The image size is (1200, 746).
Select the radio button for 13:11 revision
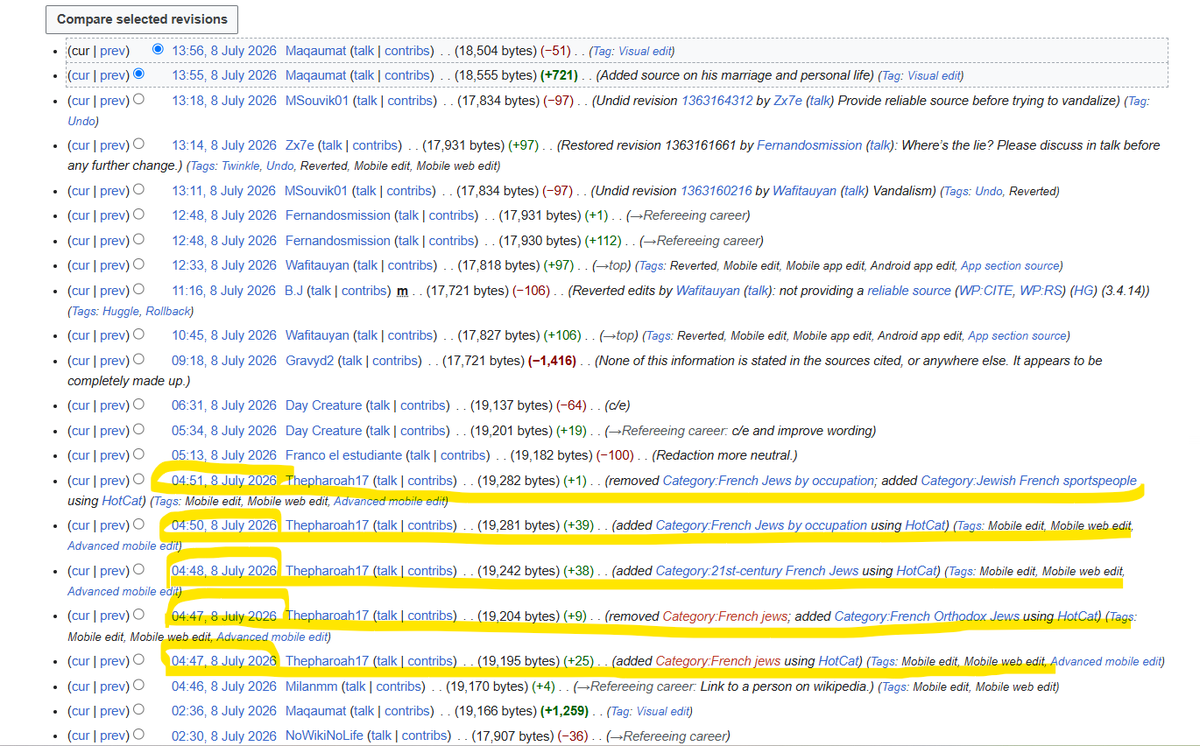click(139, 190)
